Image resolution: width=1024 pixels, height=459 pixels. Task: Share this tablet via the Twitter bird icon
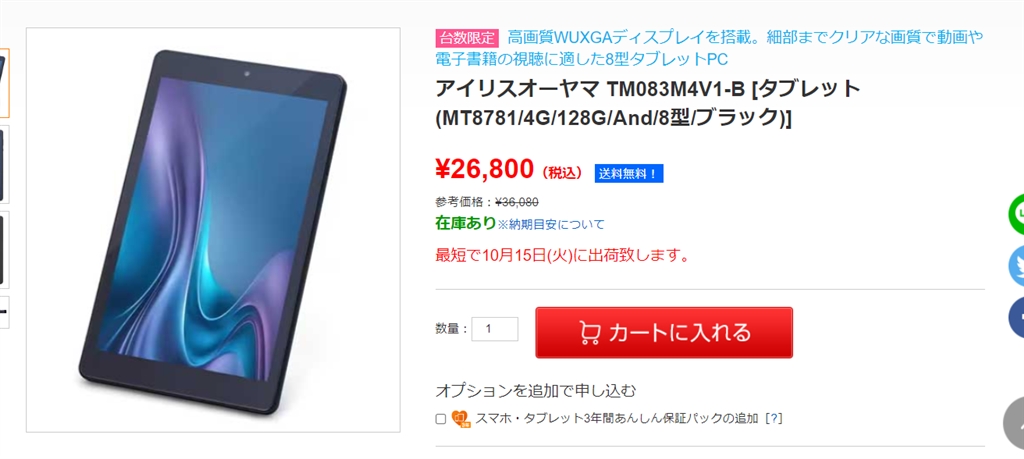1017,266
